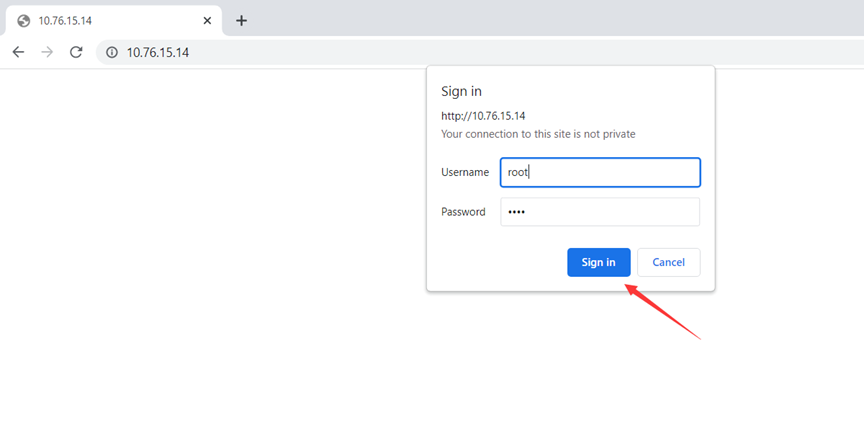Click the back navigation arrow
Viewport: 864px width, 421px height.
(x=18, y=52)
